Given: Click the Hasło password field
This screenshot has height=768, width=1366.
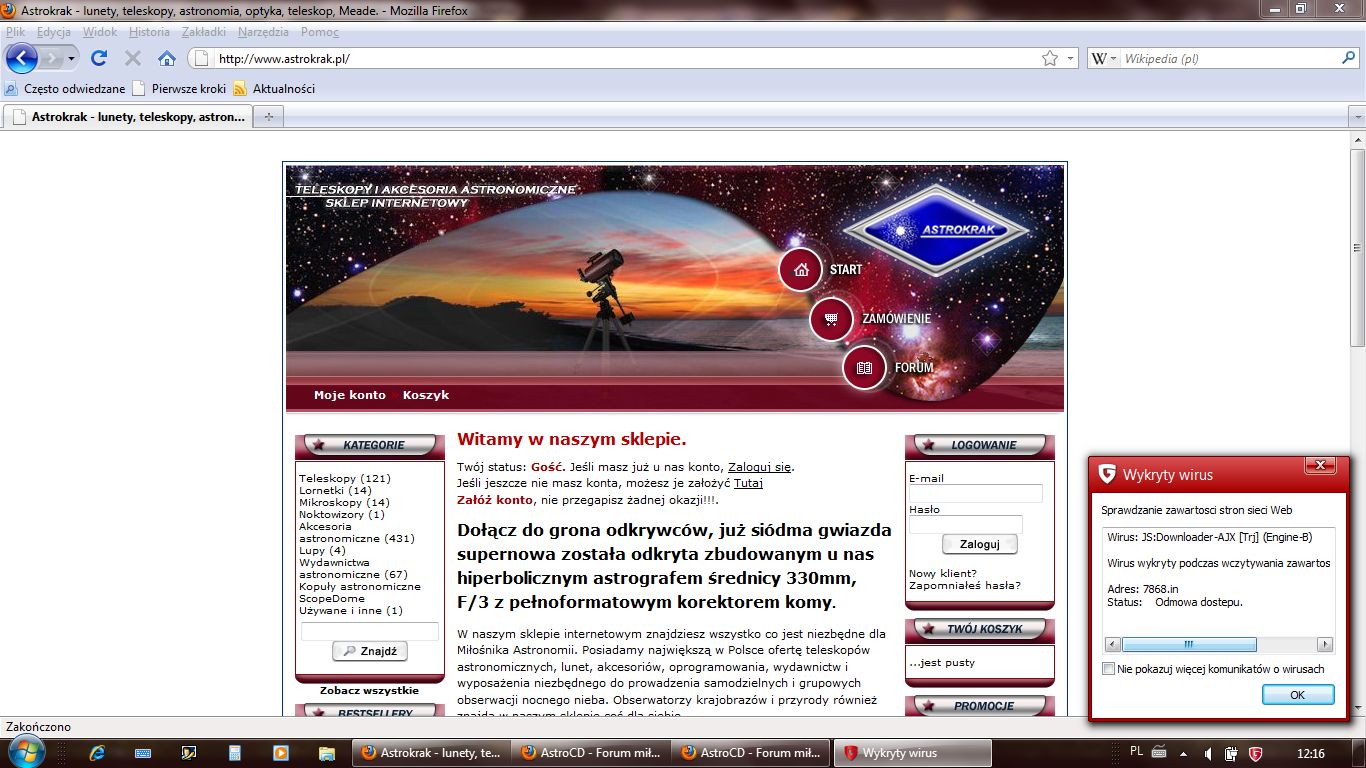Looking at the screenshot, I should point(965,524).
